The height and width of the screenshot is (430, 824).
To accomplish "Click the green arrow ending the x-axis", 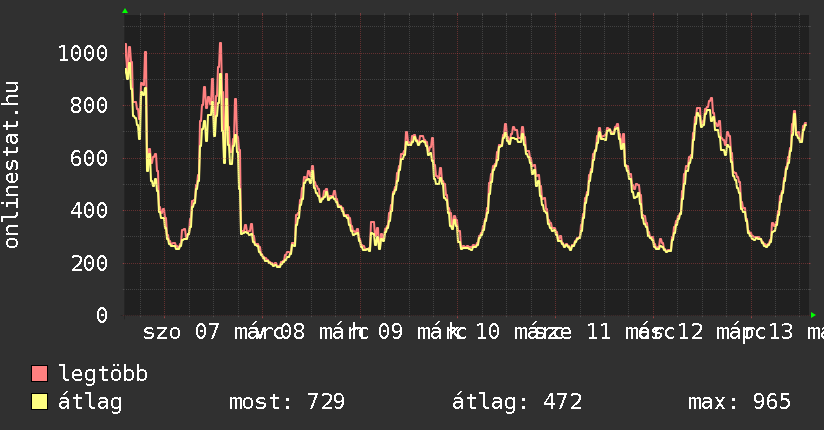I will coord(813,315).
